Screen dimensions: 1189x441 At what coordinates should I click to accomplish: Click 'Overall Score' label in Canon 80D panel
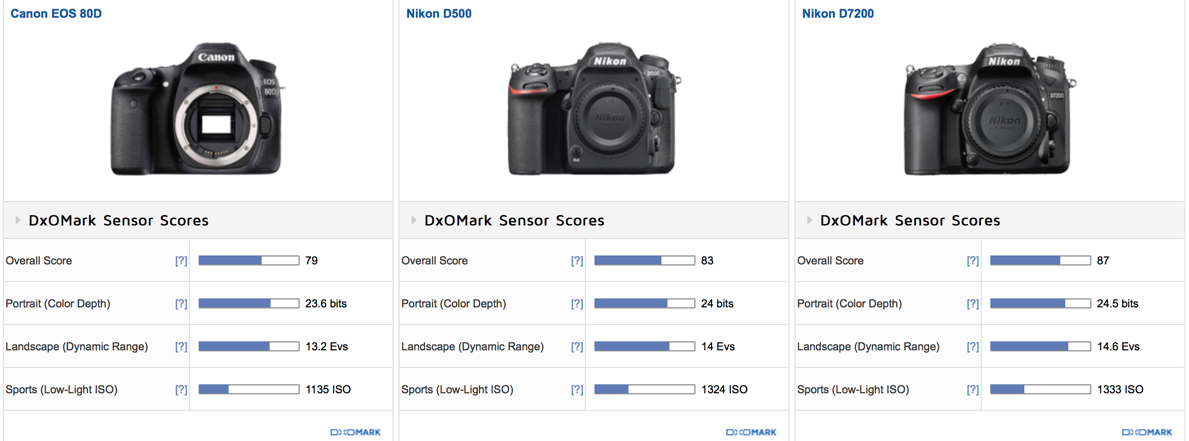click(x=39, y=261)
